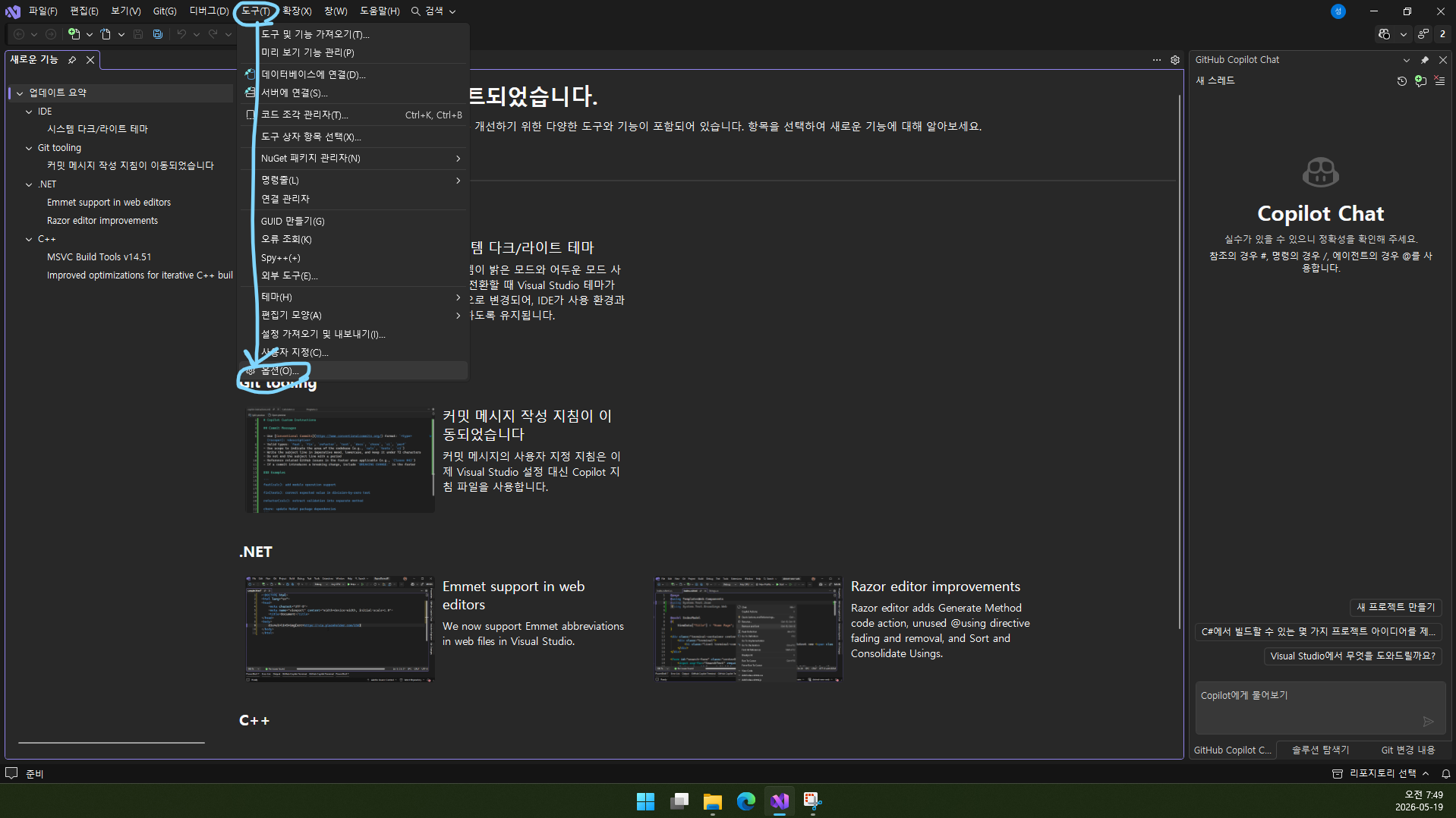
Task: Click the send arrow in Copilot input
Action: coord(1428,722)
